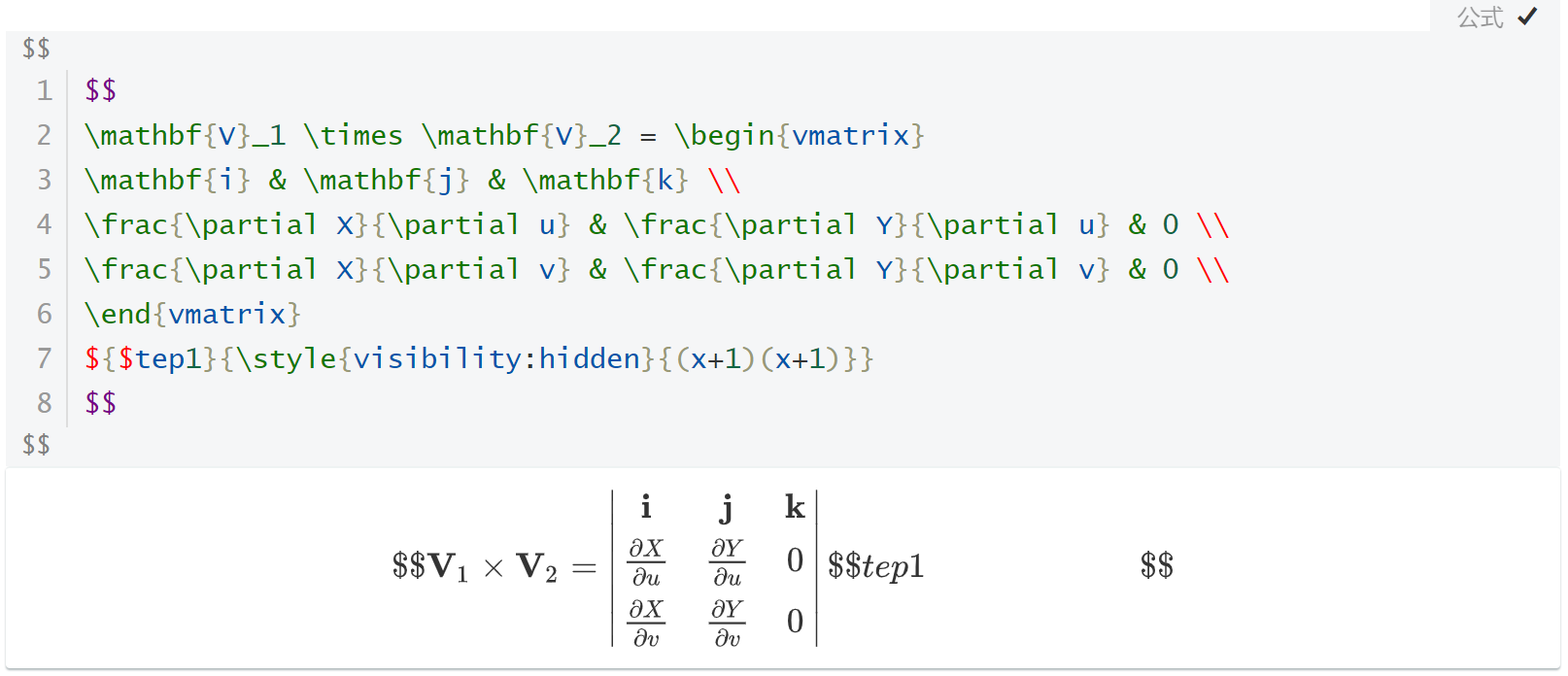This screenshot has height=676, width=1568.
Task: Click the checkmark icon next to 公式
Action: tap(1527, 17)
